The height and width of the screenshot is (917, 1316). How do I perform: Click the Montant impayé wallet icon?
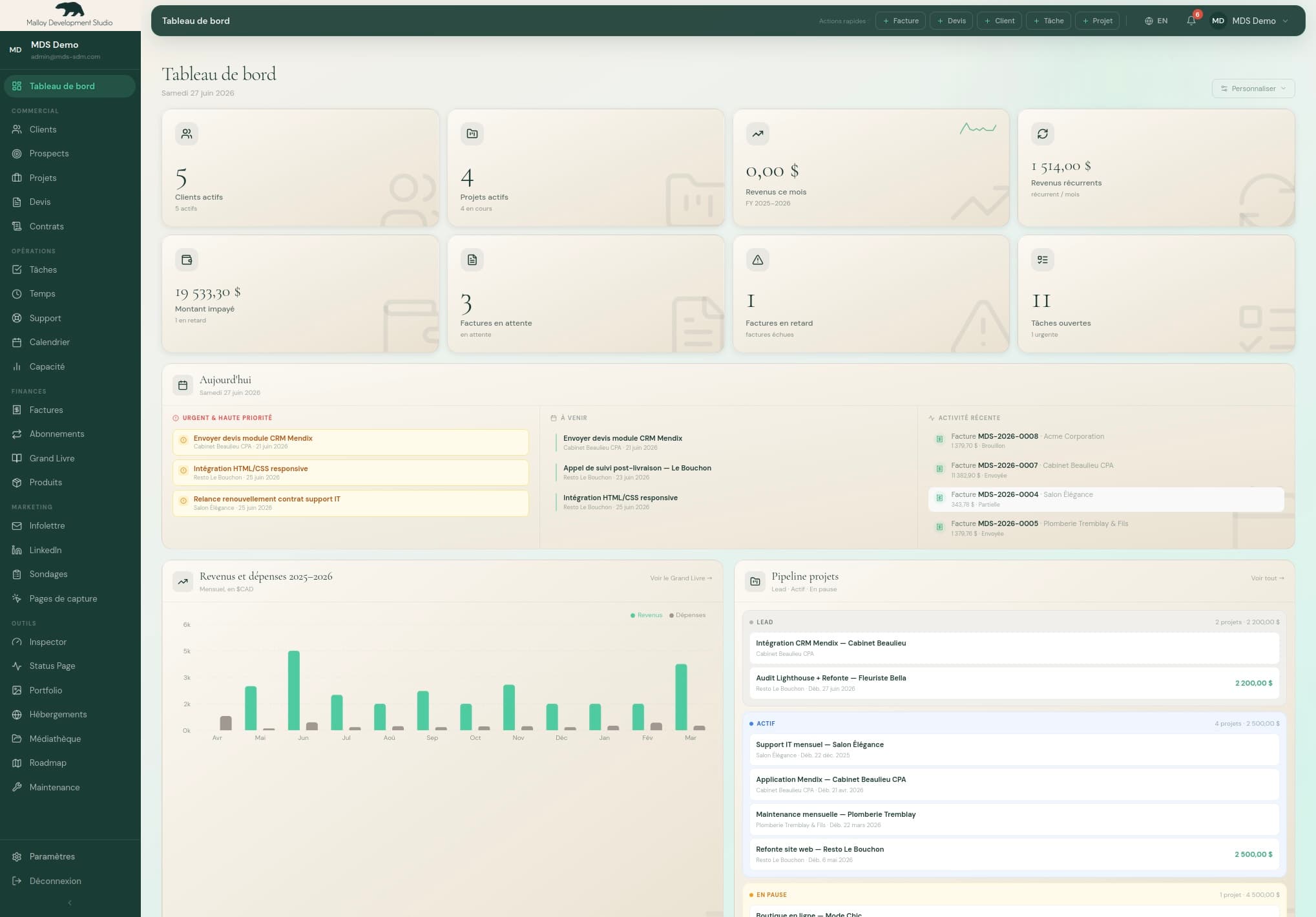click(187, 260)
